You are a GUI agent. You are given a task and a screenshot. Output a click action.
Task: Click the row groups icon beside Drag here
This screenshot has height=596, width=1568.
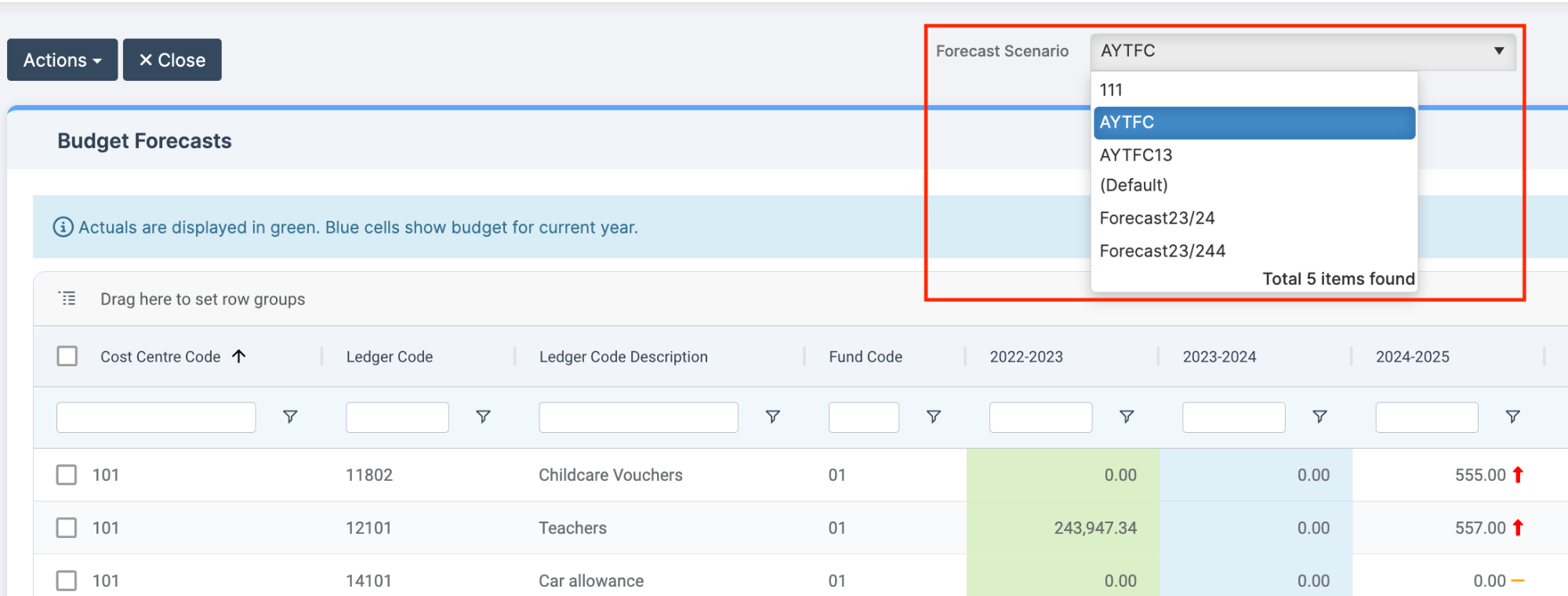coord(67,298)
